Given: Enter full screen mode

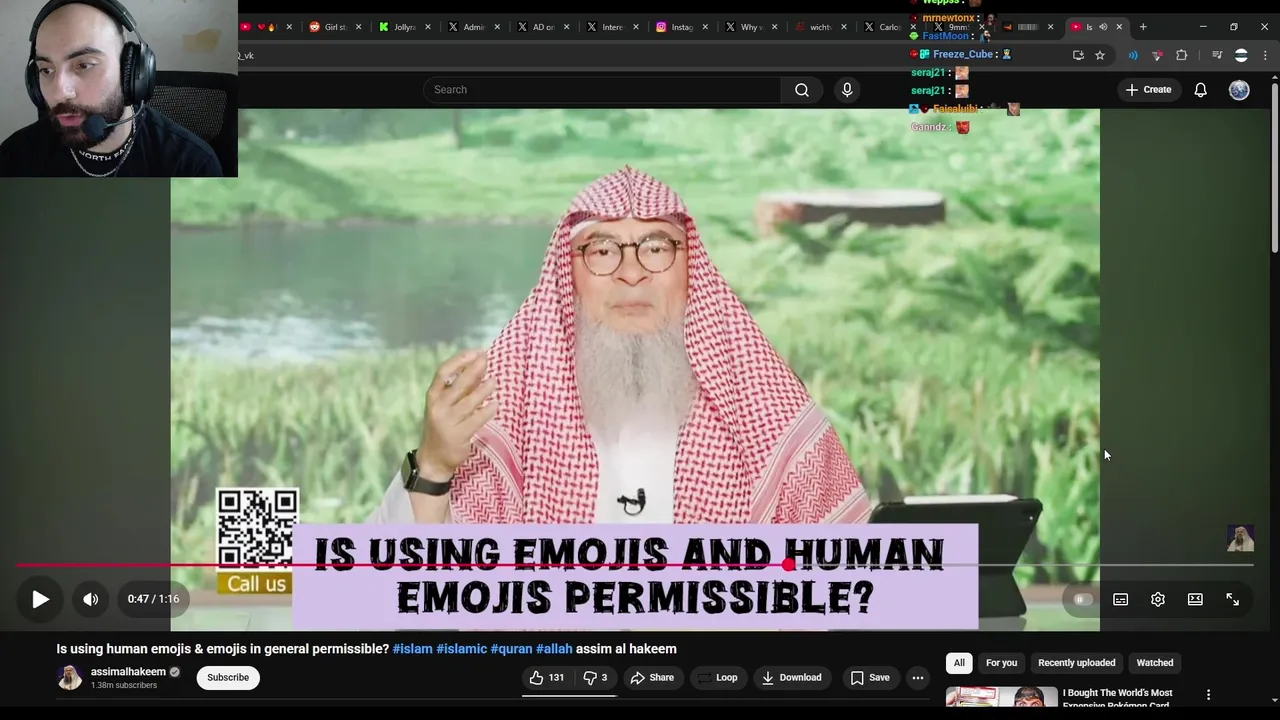Looking at the screenshot, I should point(1232,599).
